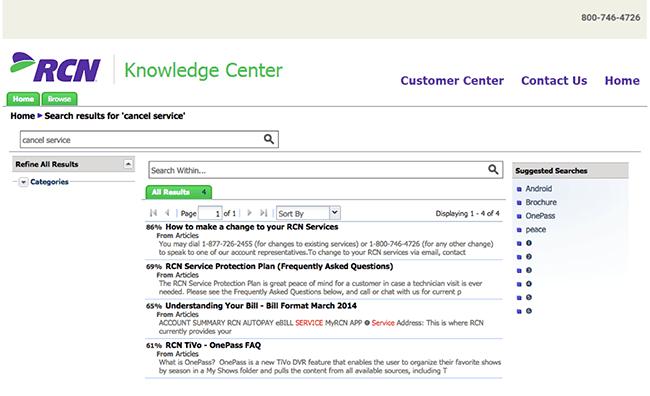650x396 pixels.
Task: Click the page number field
Action: coord(210,214)
